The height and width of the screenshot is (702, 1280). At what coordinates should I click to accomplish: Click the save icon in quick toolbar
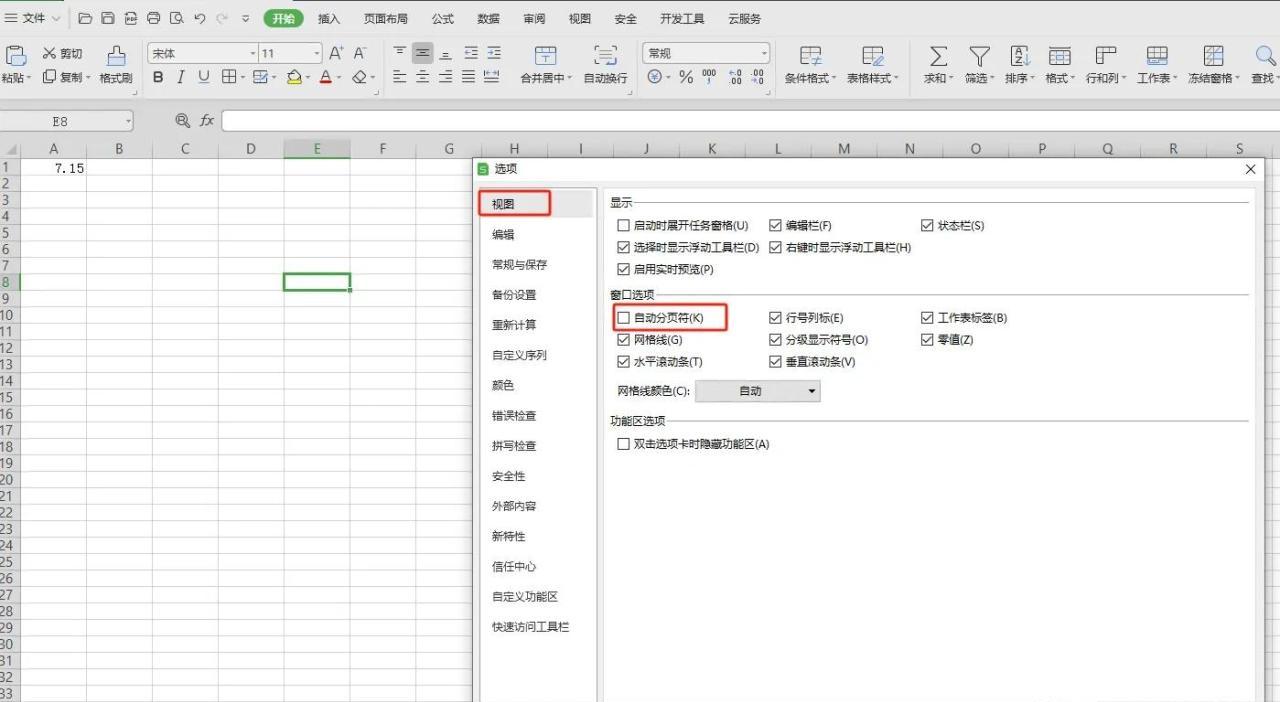tap(108, 18)
